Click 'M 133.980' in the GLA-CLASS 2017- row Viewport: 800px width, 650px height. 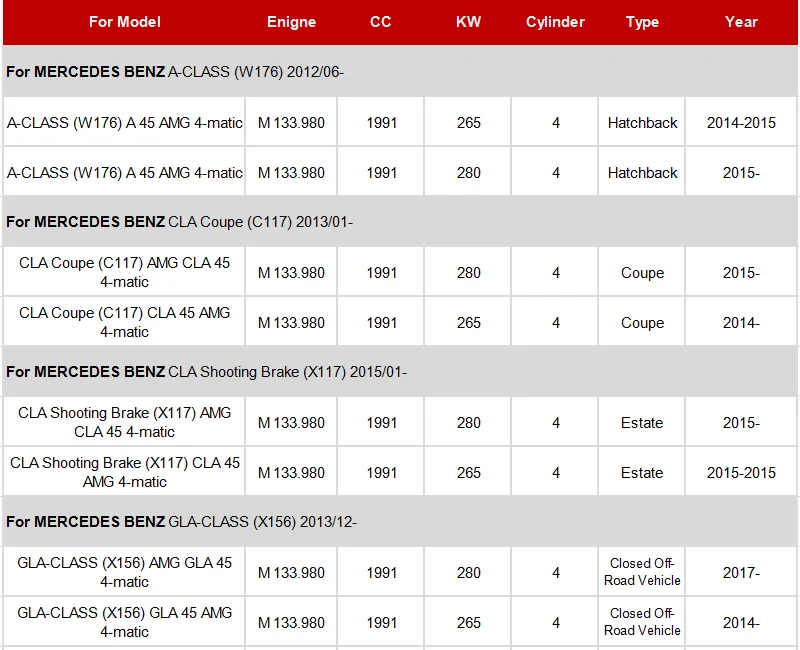click(x=291, y=572)
